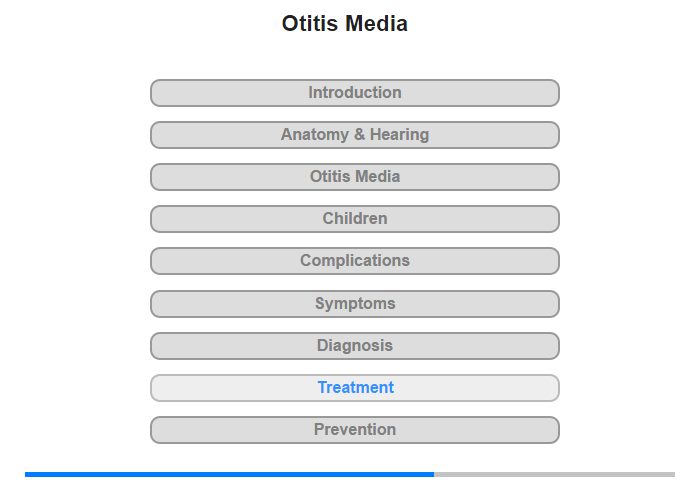Open the Prevention section
The width and height of the screenshot is (700, 480).
(354, 430)
